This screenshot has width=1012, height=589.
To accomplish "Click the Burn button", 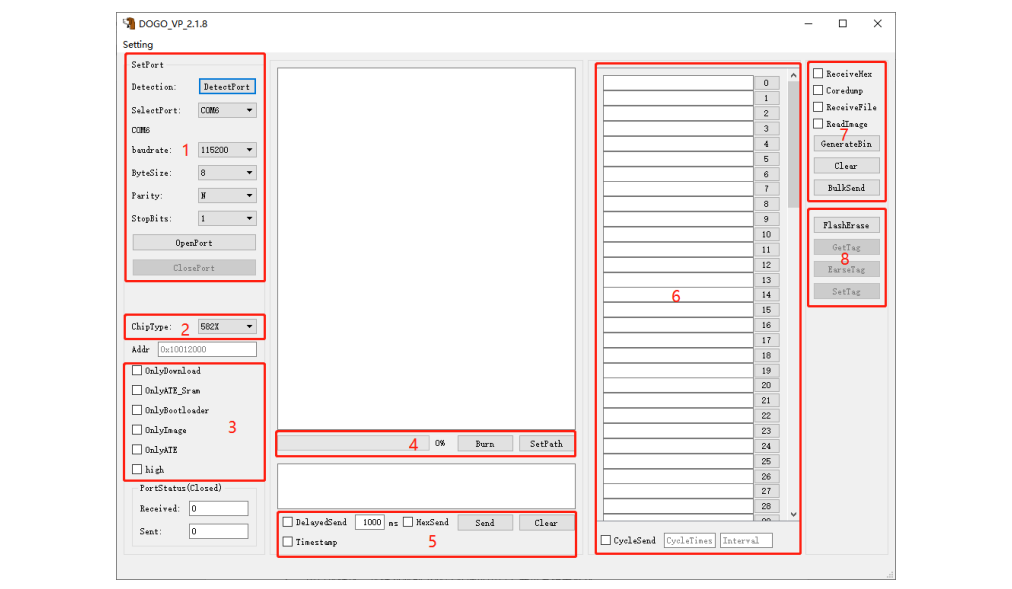I will point(485,443).
